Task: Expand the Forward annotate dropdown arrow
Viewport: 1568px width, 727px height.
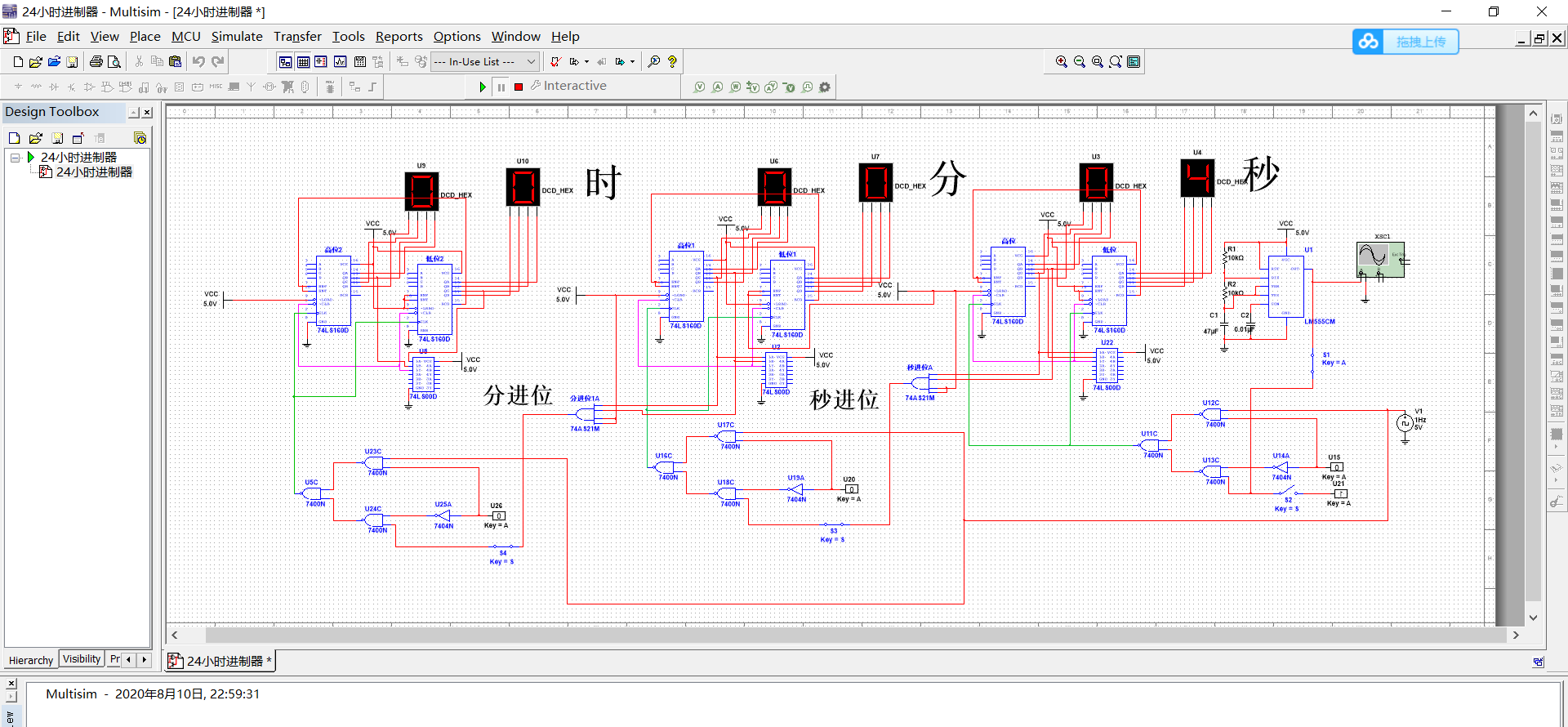Action: 632,62
